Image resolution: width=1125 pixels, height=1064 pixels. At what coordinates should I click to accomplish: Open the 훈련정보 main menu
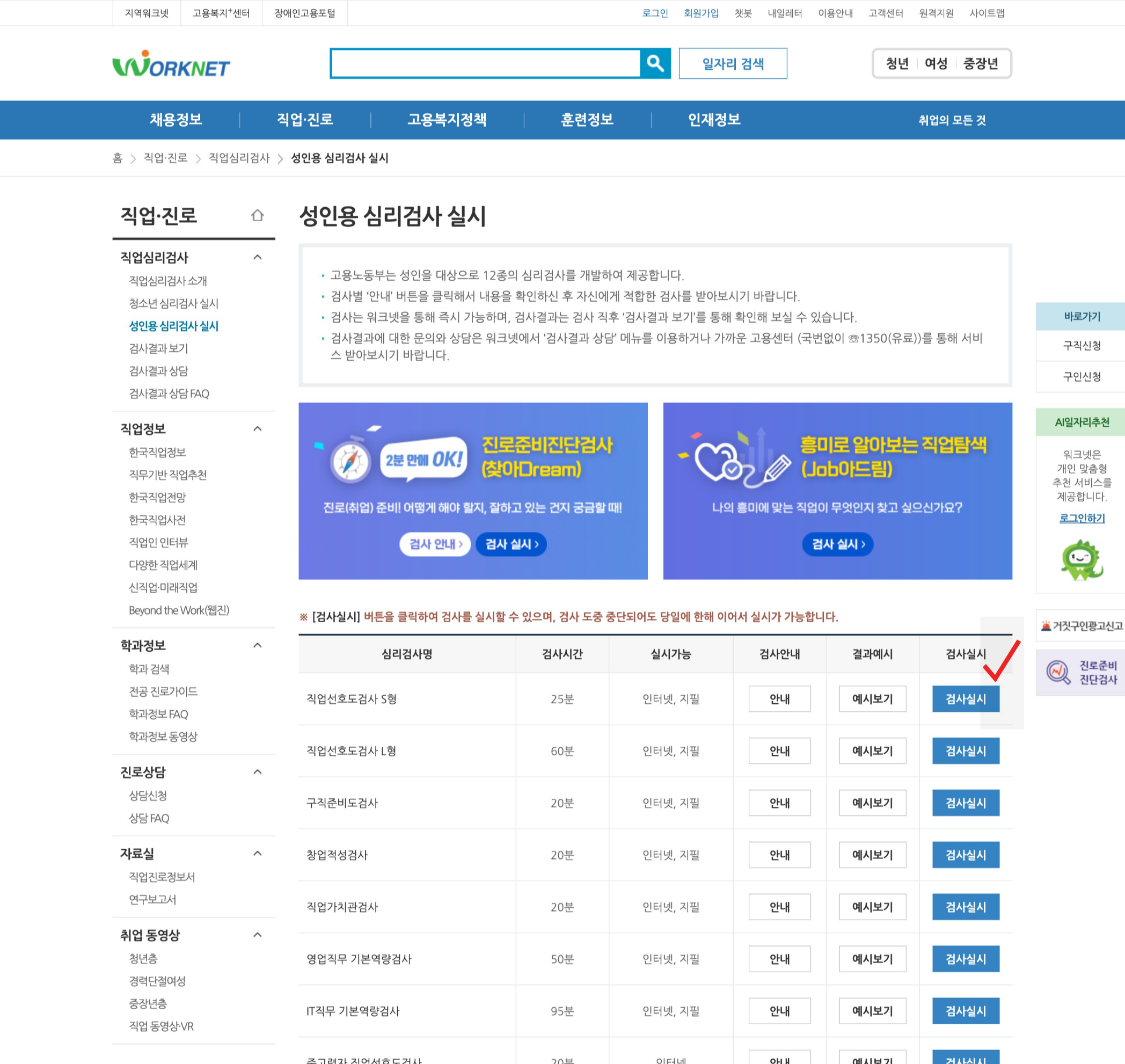pyautogui.click(x=587, y=120)
